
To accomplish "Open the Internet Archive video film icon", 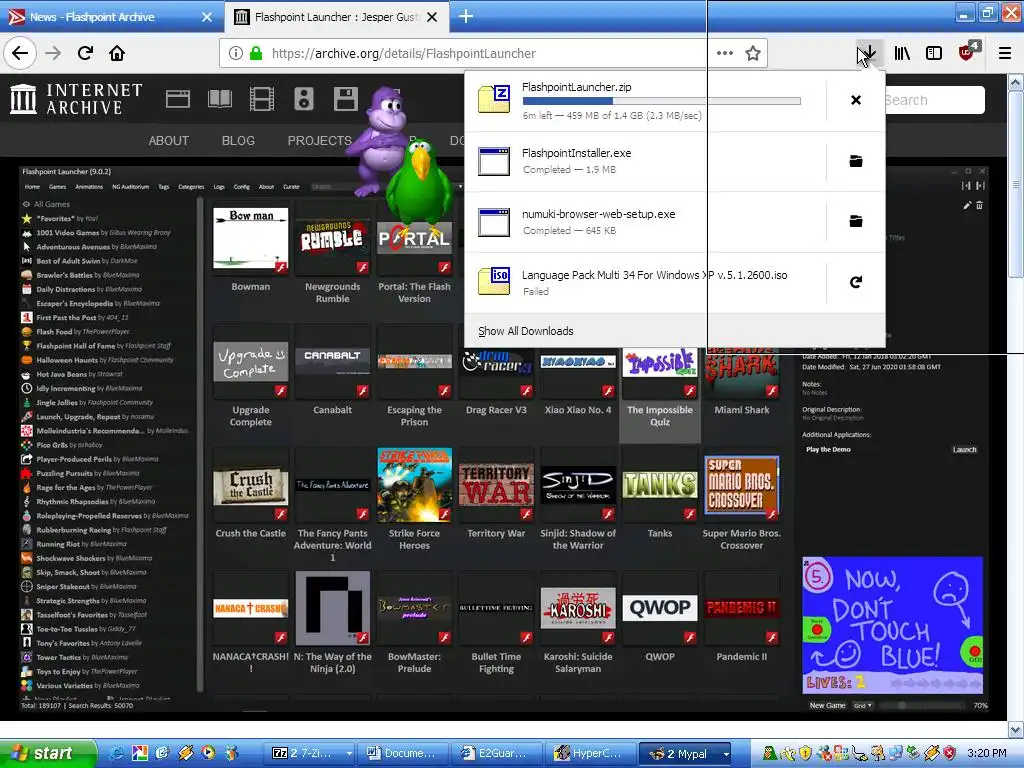I will click(262, 99).
